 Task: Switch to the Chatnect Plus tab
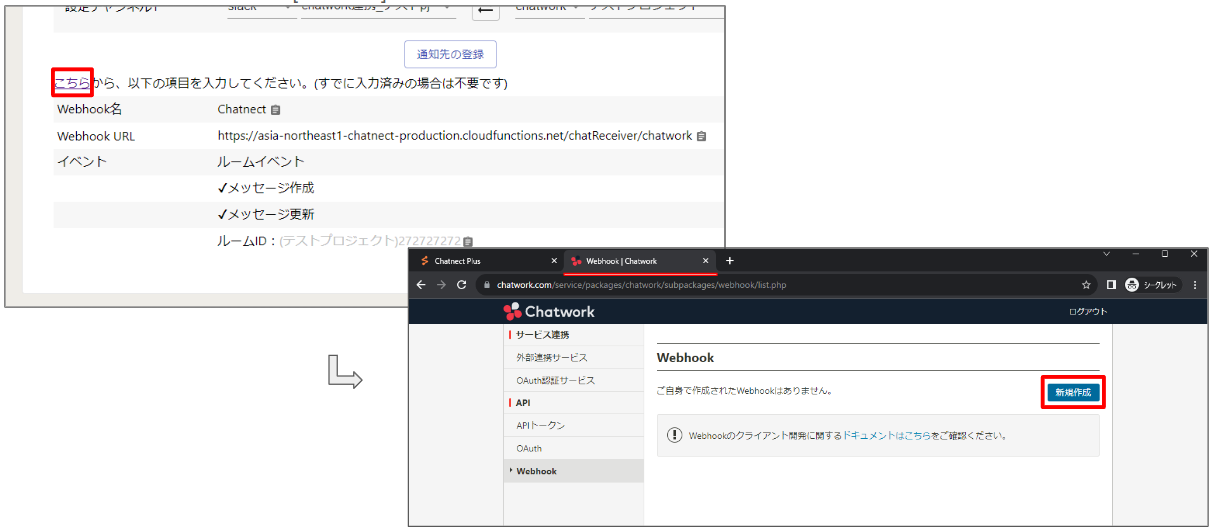pos(488,261)
